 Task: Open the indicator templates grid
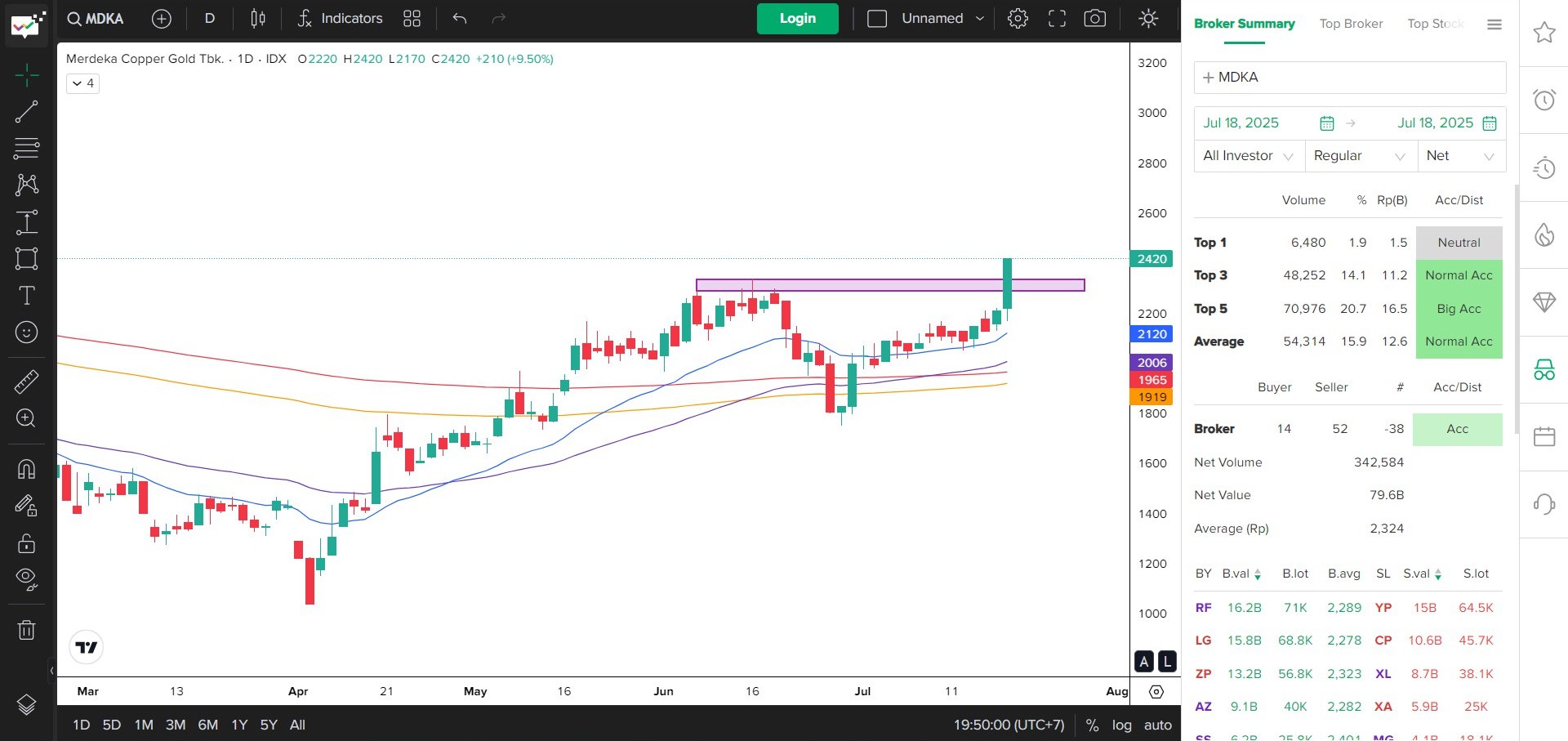tap(412, 18)
